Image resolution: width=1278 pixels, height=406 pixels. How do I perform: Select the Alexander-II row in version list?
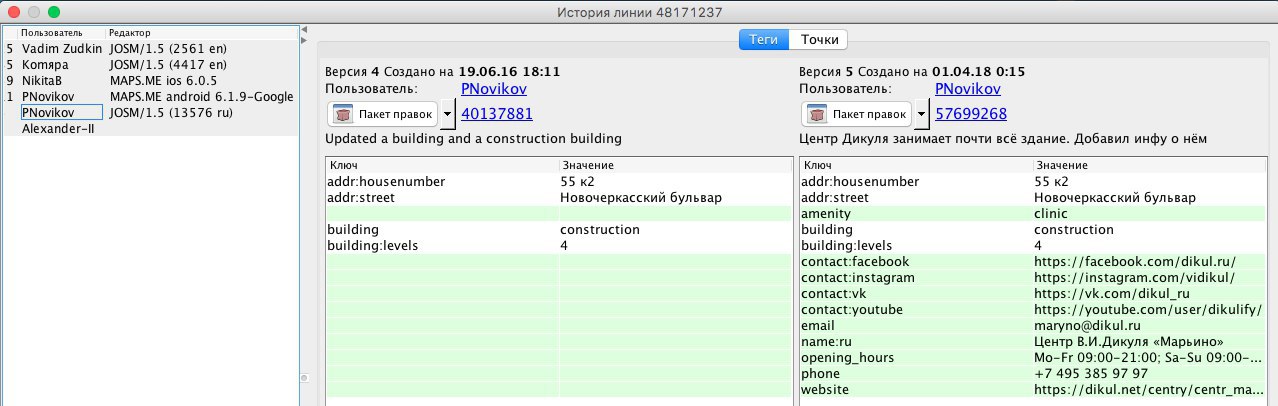[150, 128]
